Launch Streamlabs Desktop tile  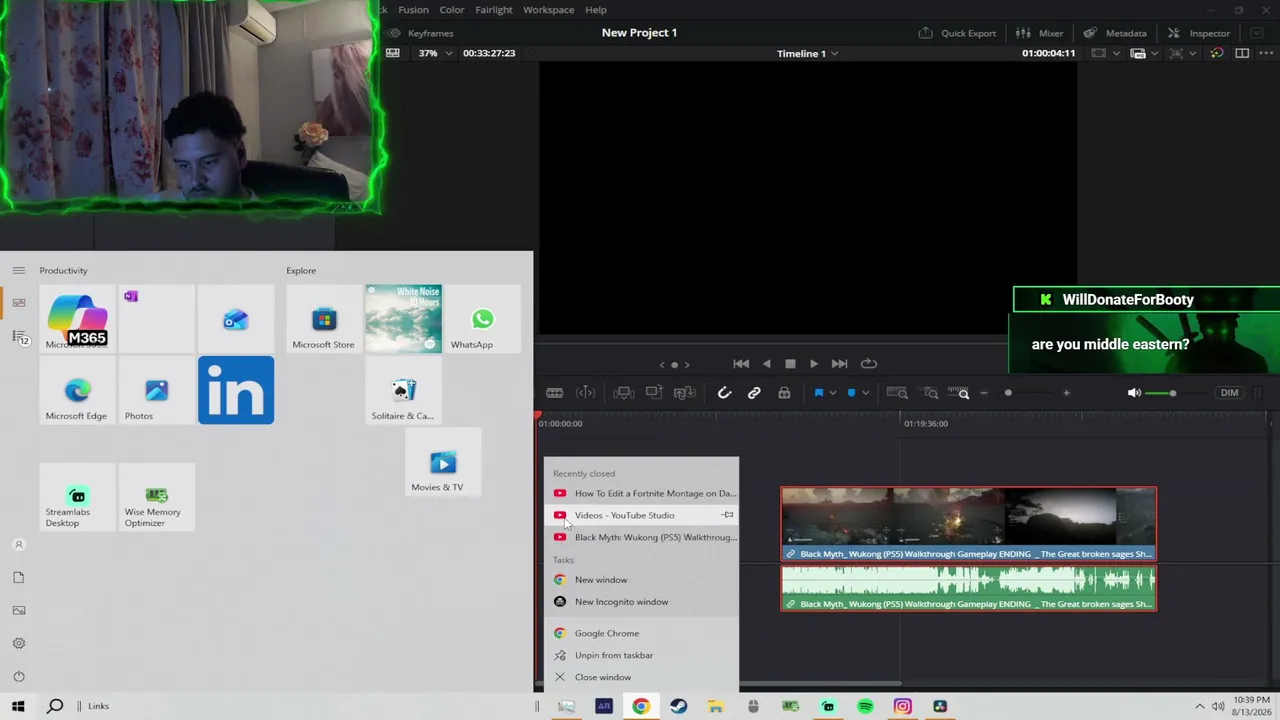pyautogui.click(x=77, y=497)
